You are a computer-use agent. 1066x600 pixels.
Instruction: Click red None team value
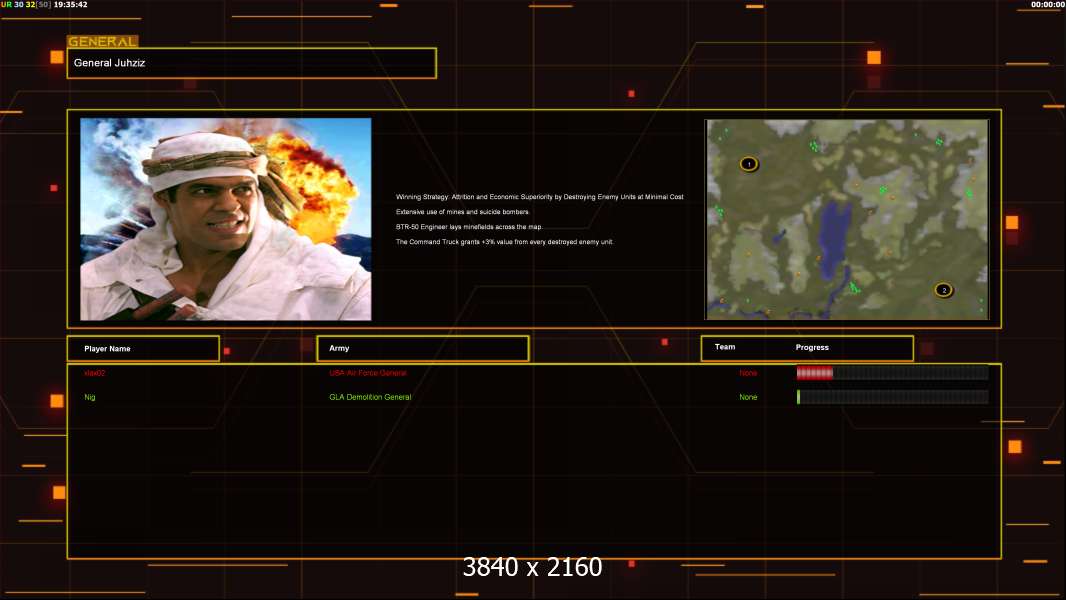tap(748, 373)
